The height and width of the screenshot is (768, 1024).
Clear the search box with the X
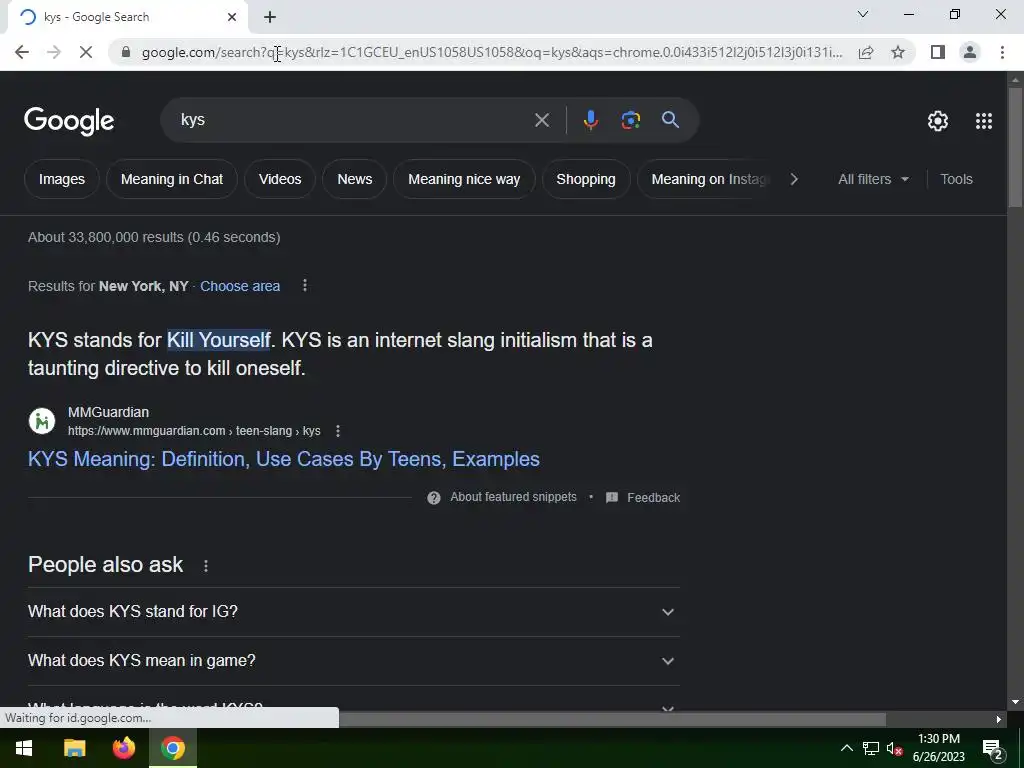click(x=541, y=120)
